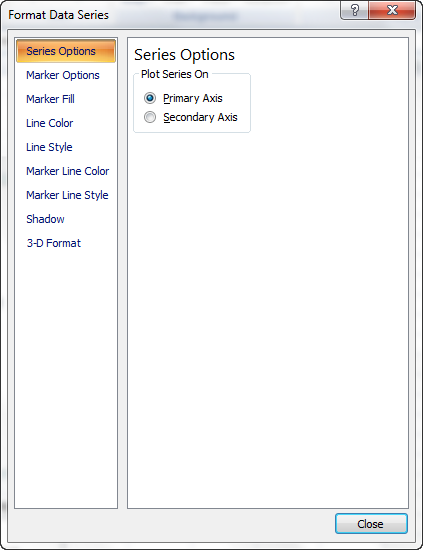Click the Secondary Axis label text

(200, 117)
